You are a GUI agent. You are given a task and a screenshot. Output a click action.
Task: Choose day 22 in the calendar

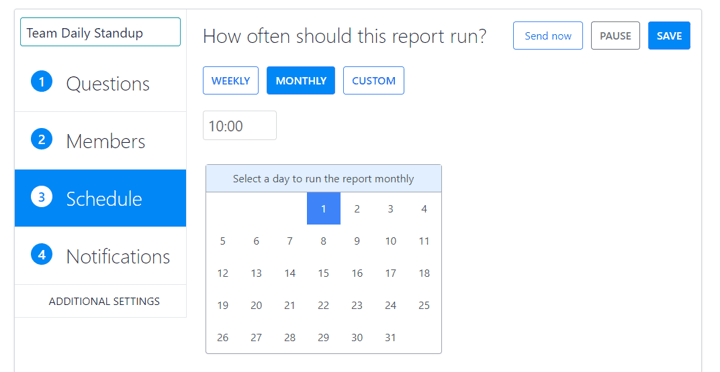click(x=323, y=305)
